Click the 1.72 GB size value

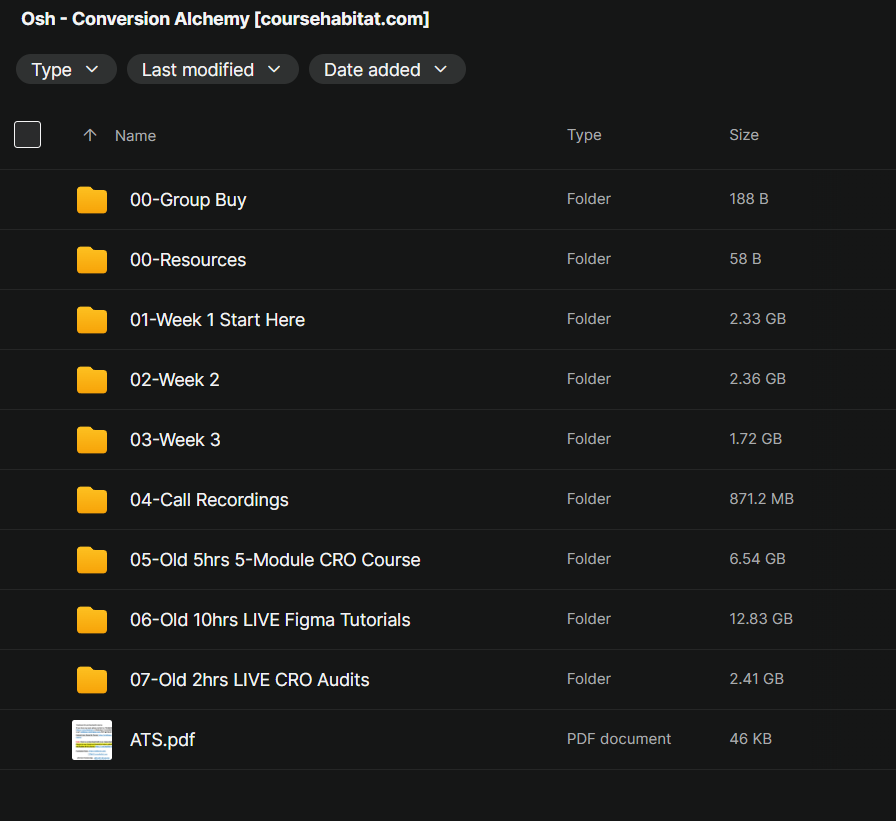coord(755,439)
